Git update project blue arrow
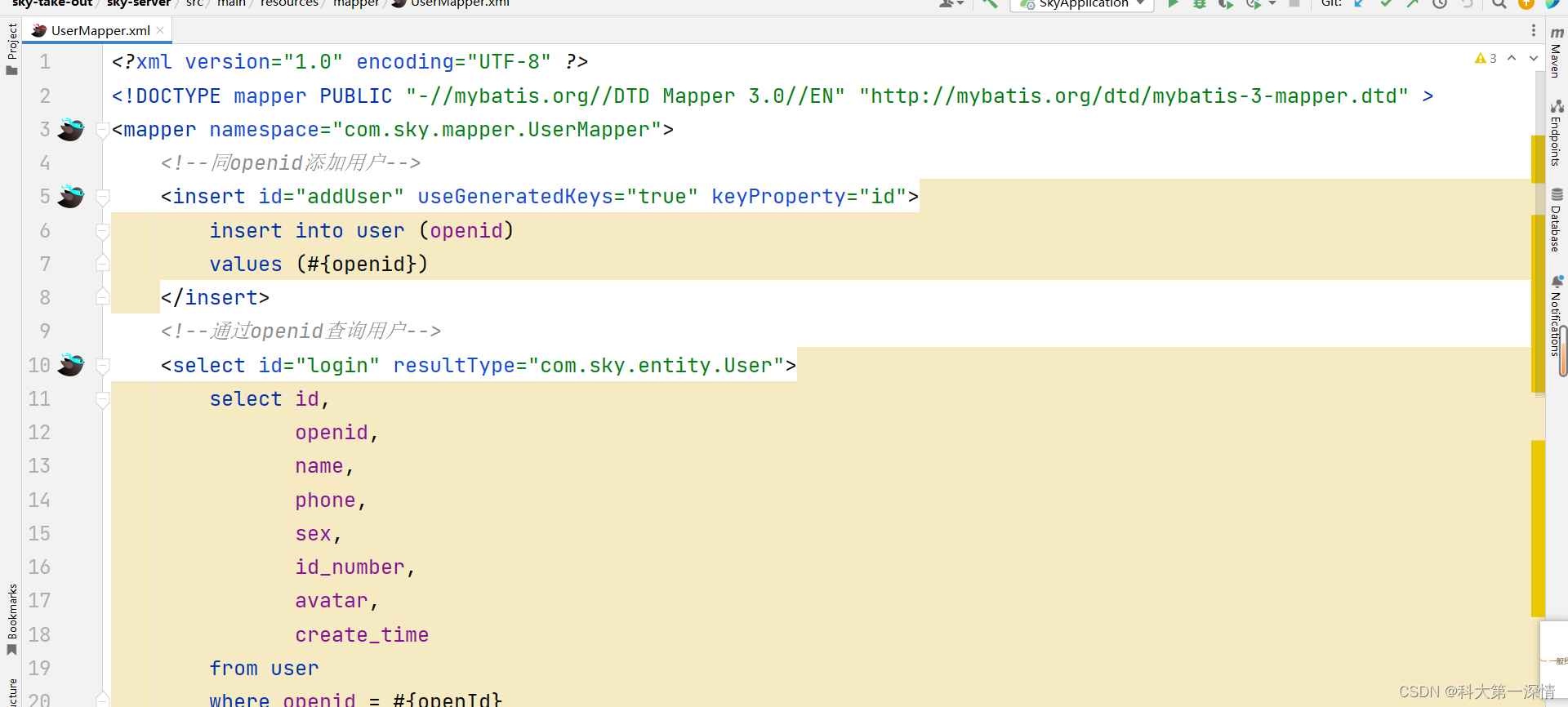Screen dimensions: 1568x707 (x=1360, y=4)
